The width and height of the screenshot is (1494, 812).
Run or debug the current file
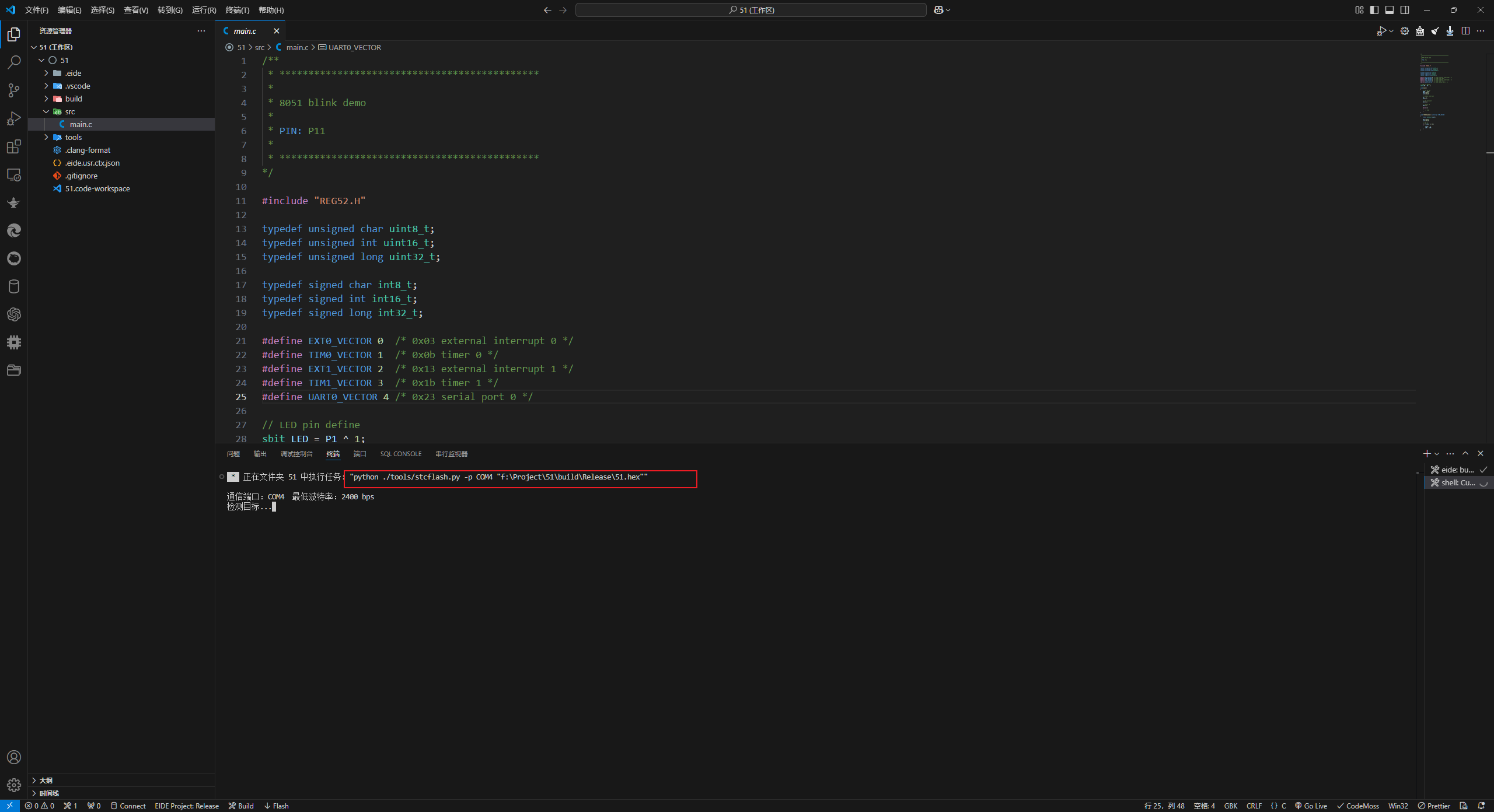(x=1381, y=31)
